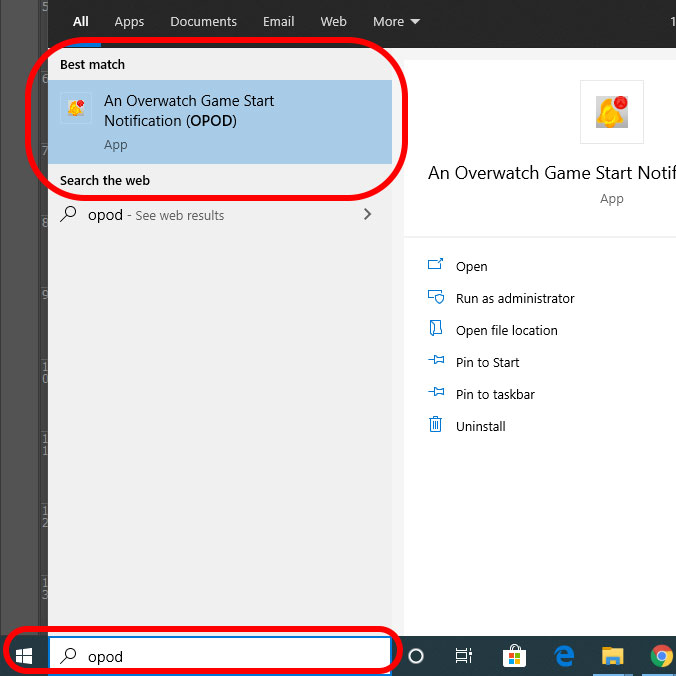
Task: Switch to the Documents search tab
Action: click(203, 22)
